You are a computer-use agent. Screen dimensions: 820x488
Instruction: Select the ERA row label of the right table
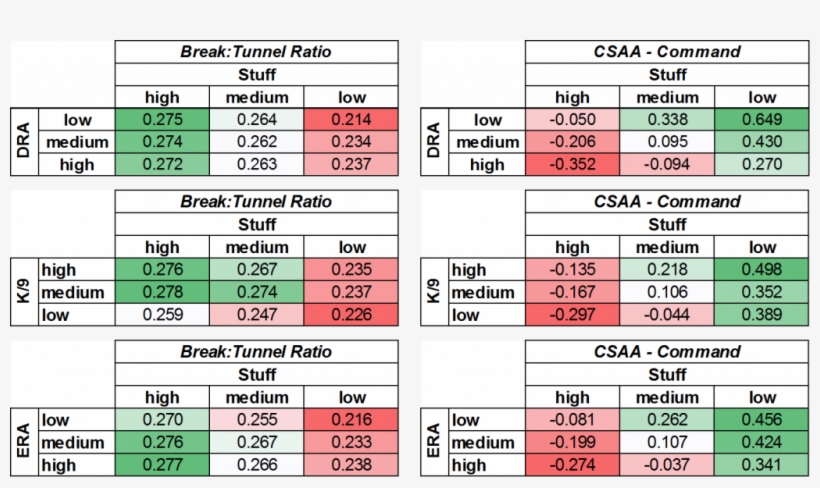pos(434,442)
